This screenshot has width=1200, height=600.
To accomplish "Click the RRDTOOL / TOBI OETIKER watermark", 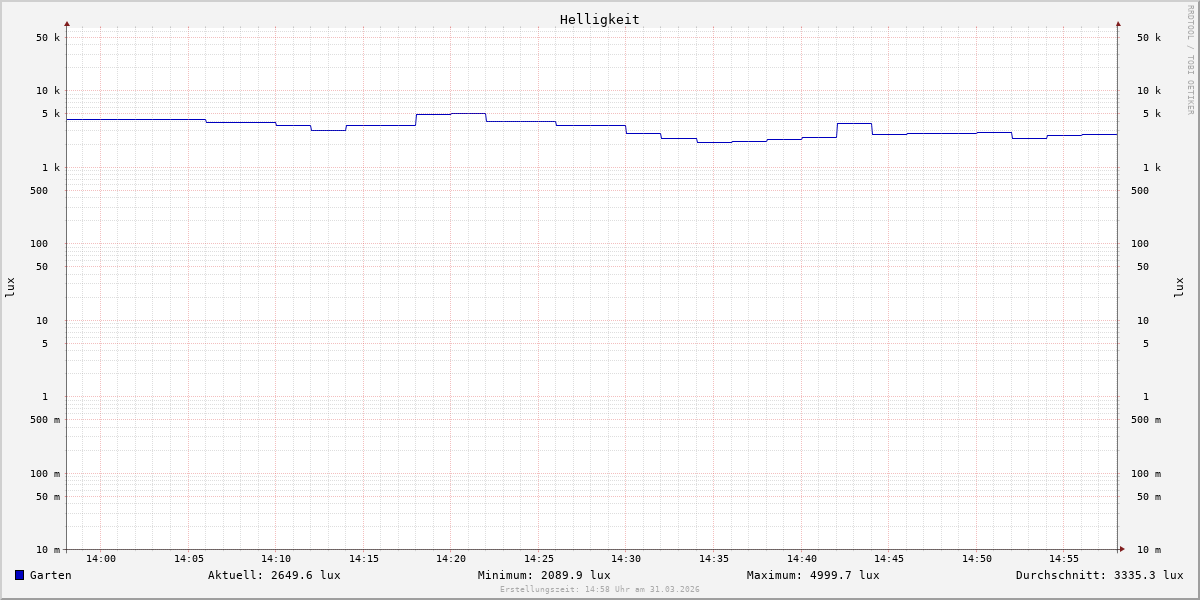I will 1190,60.
